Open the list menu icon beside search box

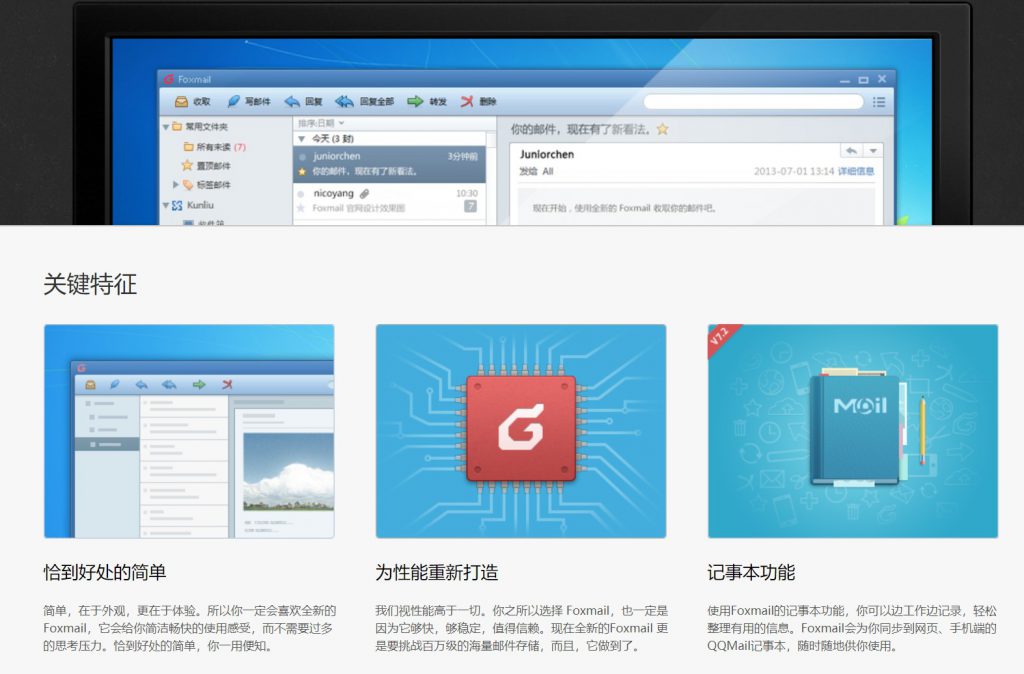[879, 102]
